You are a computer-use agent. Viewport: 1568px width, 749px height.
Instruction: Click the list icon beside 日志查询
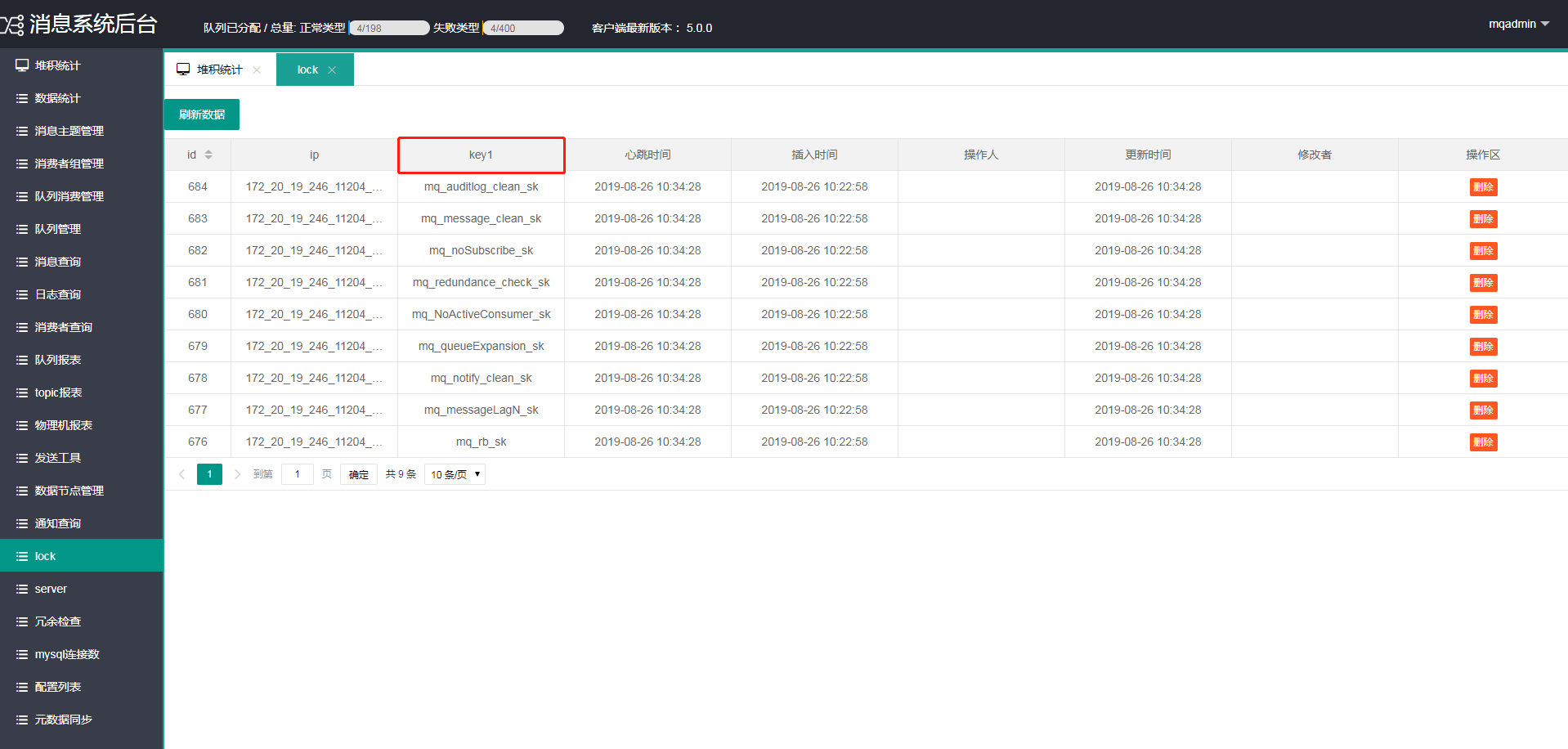[22, 294]
